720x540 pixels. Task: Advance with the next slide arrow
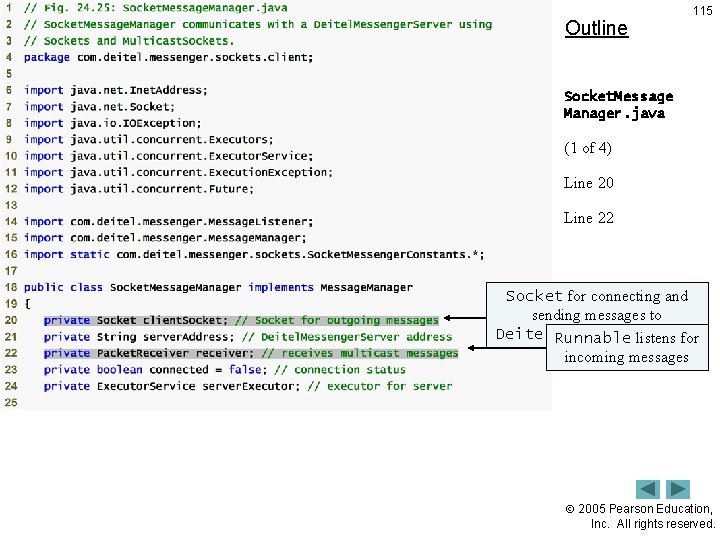pyautogui.click(x=678, y=489)
